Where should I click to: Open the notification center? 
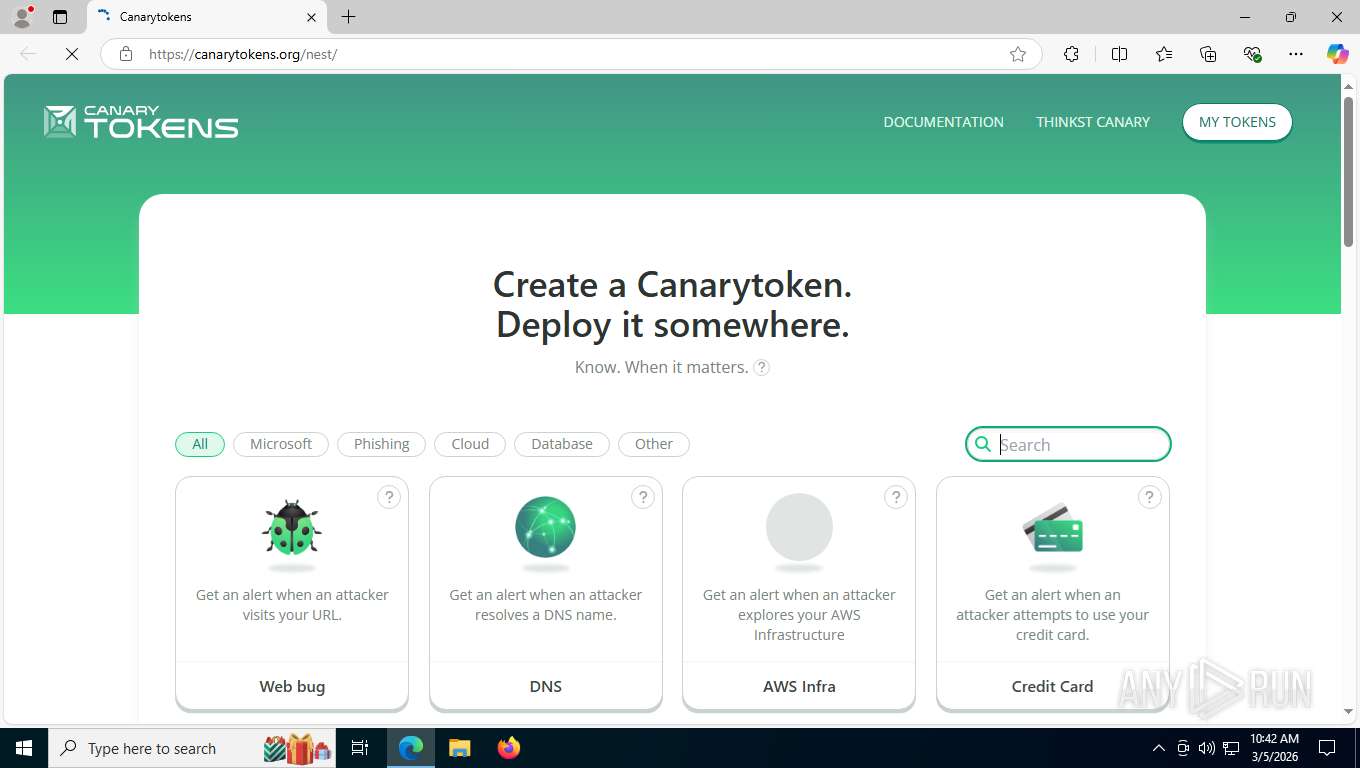[x=1327, y=748]
